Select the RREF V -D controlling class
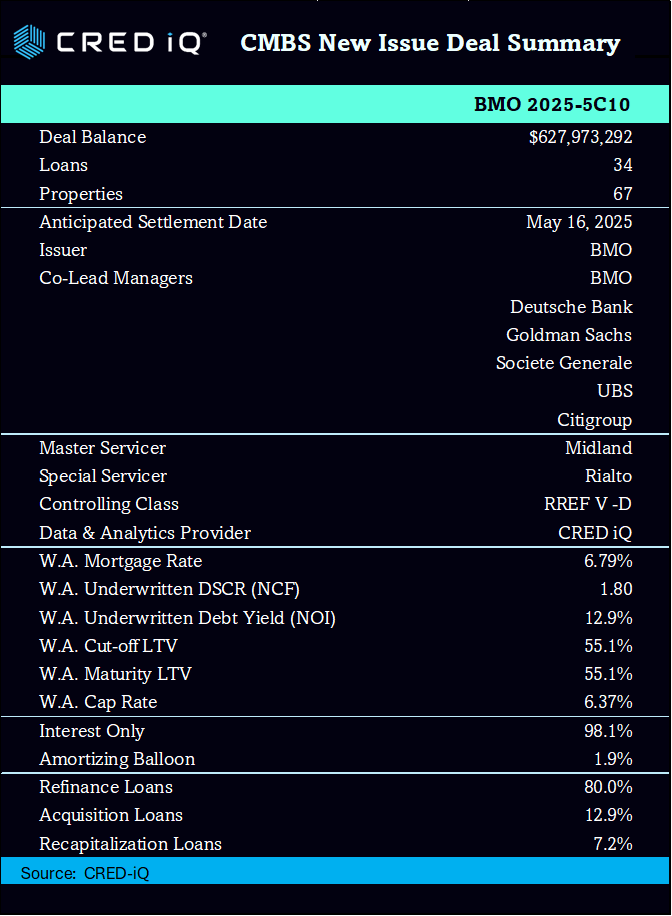This screenshot has width=672, height=916. tap(581, 504)
